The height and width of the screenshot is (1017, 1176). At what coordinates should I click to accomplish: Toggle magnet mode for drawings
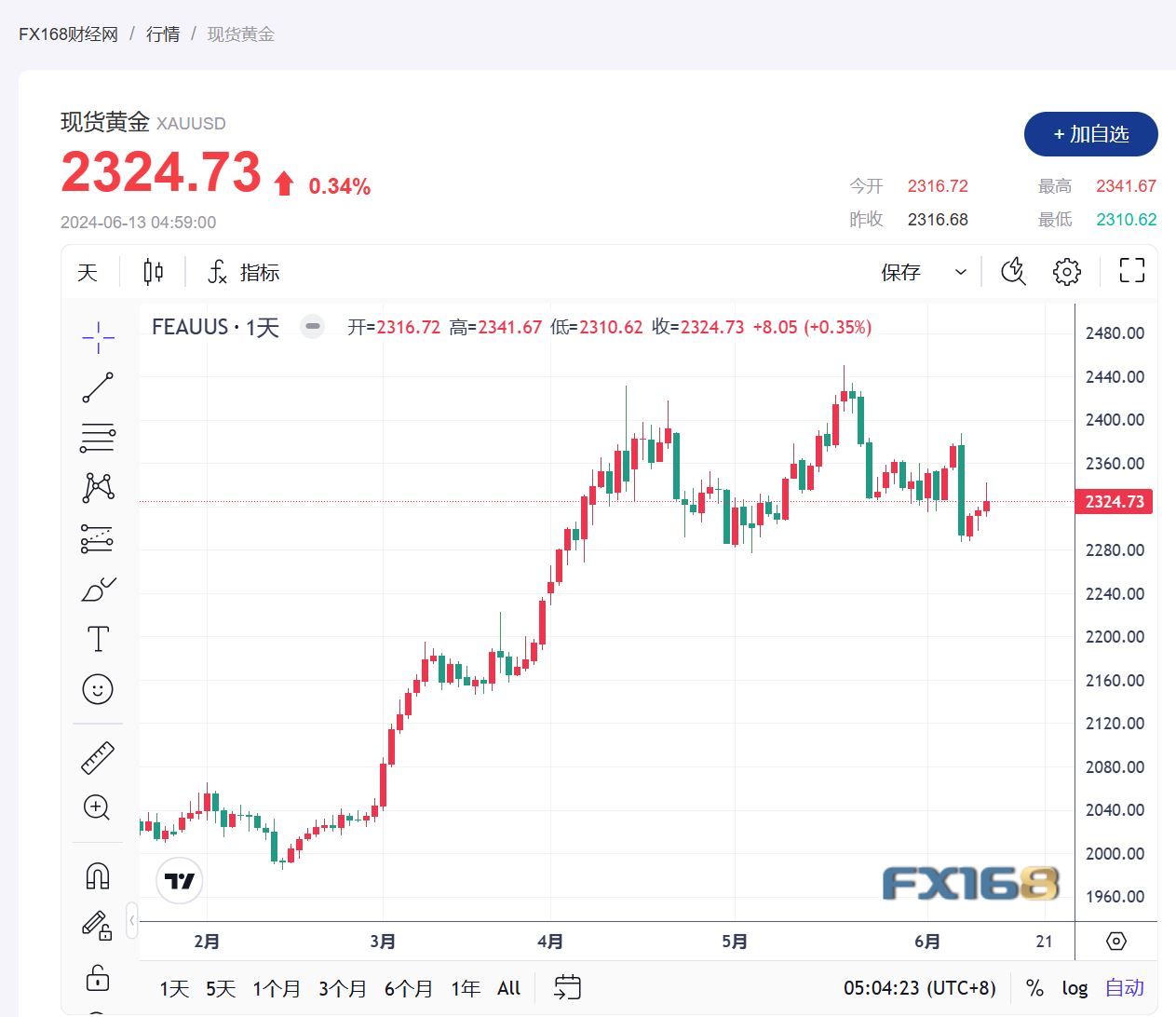98,875
